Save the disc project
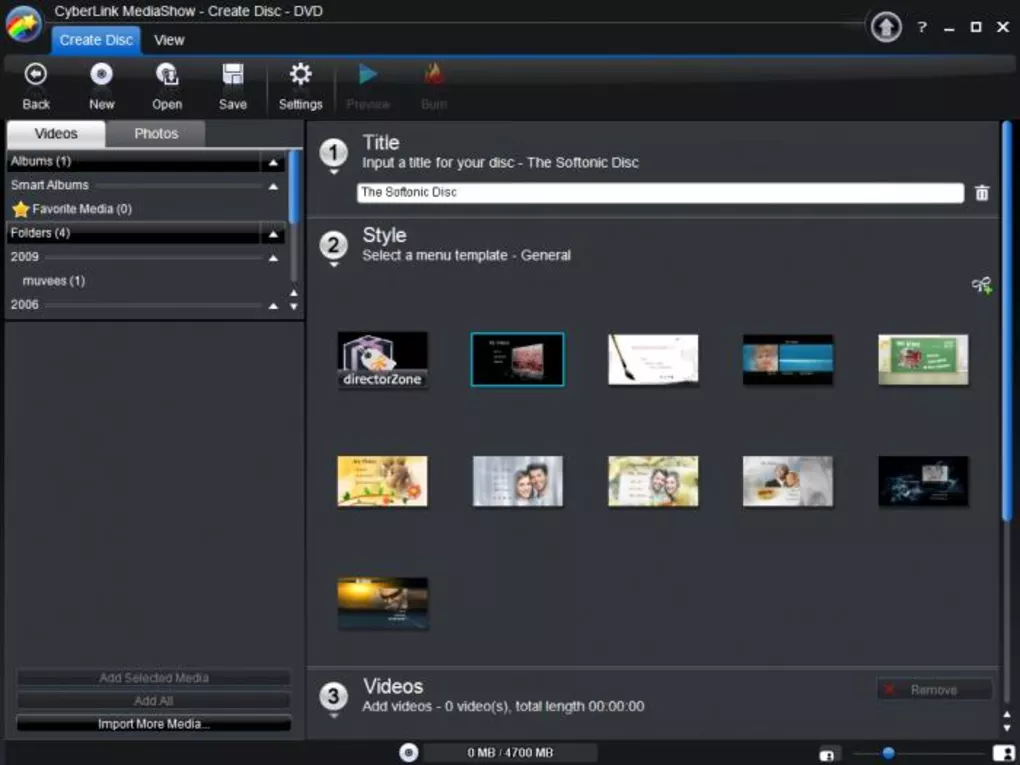Image resolution: width=1020 pixels, height=765 pixels. pos(233,74)
